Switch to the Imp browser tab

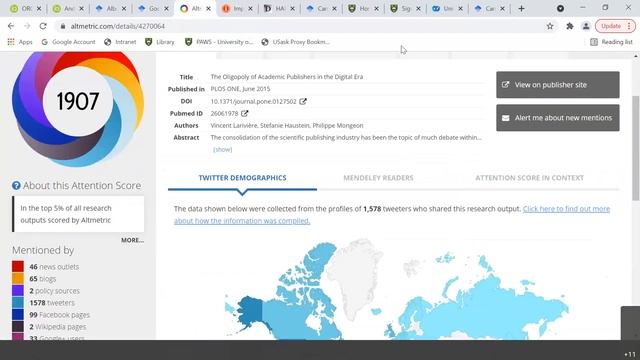coord(237,9)
